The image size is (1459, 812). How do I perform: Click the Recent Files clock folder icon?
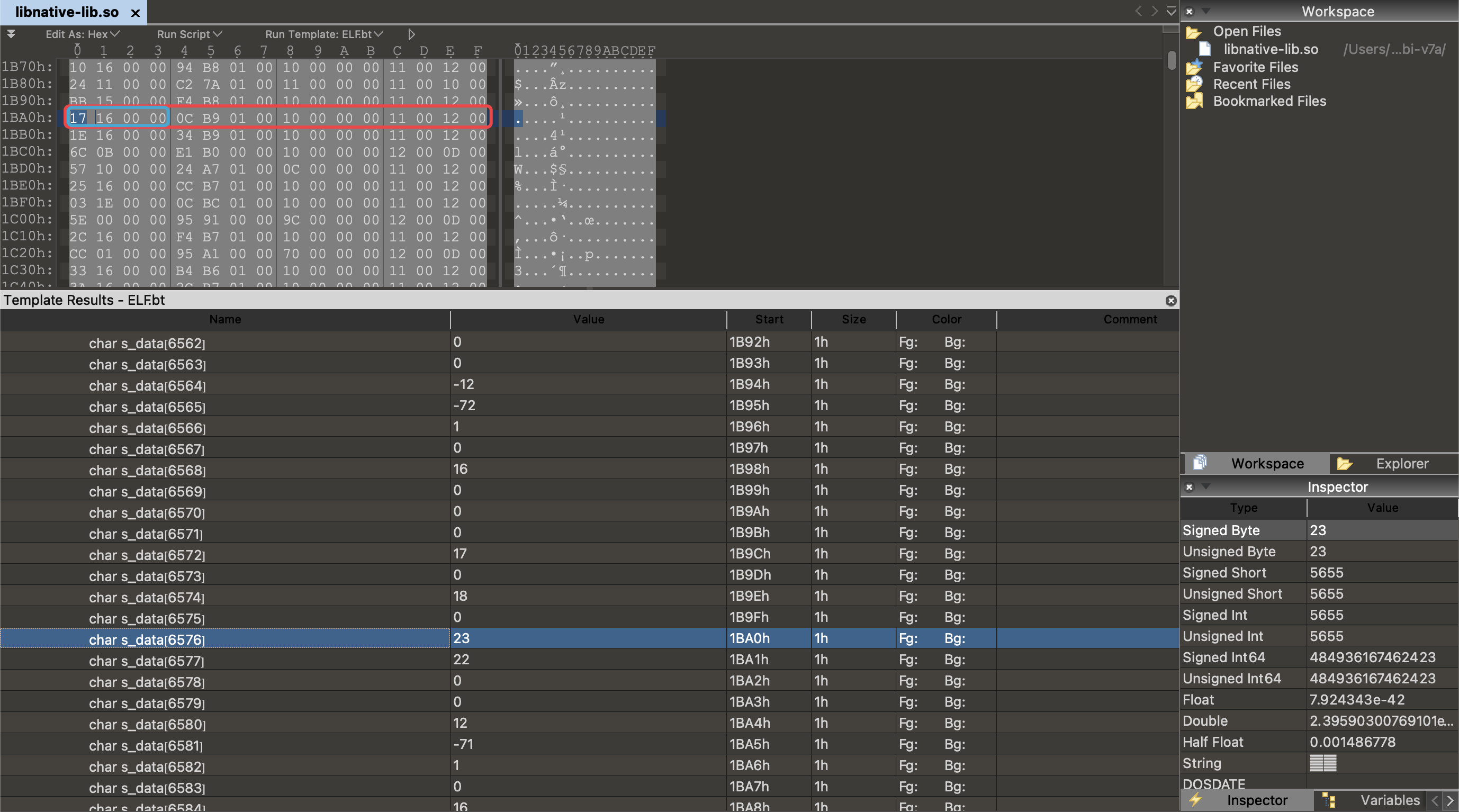click(1194, 84)
